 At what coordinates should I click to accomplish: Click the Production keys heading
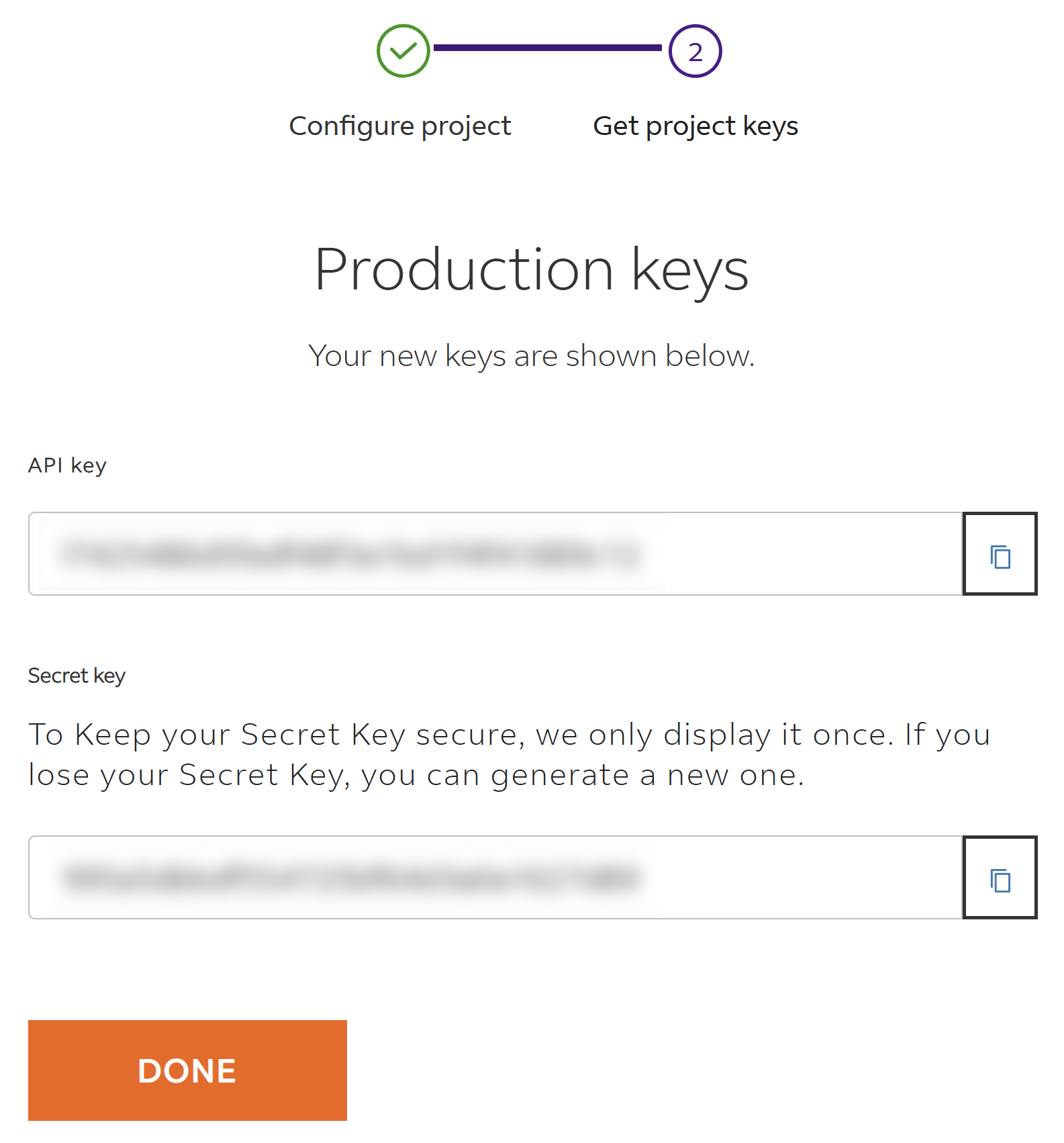(x=532, y=270)
